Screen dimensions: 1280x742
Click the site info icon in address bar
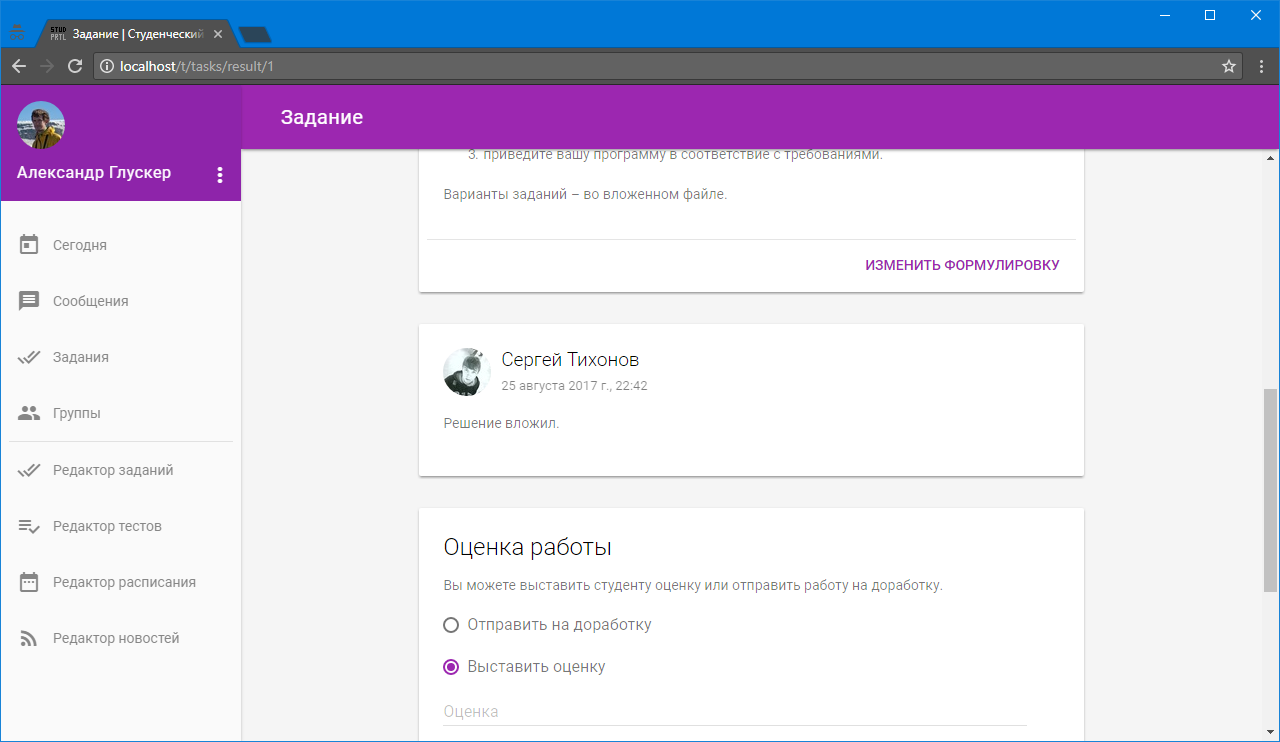coord(106,67)
